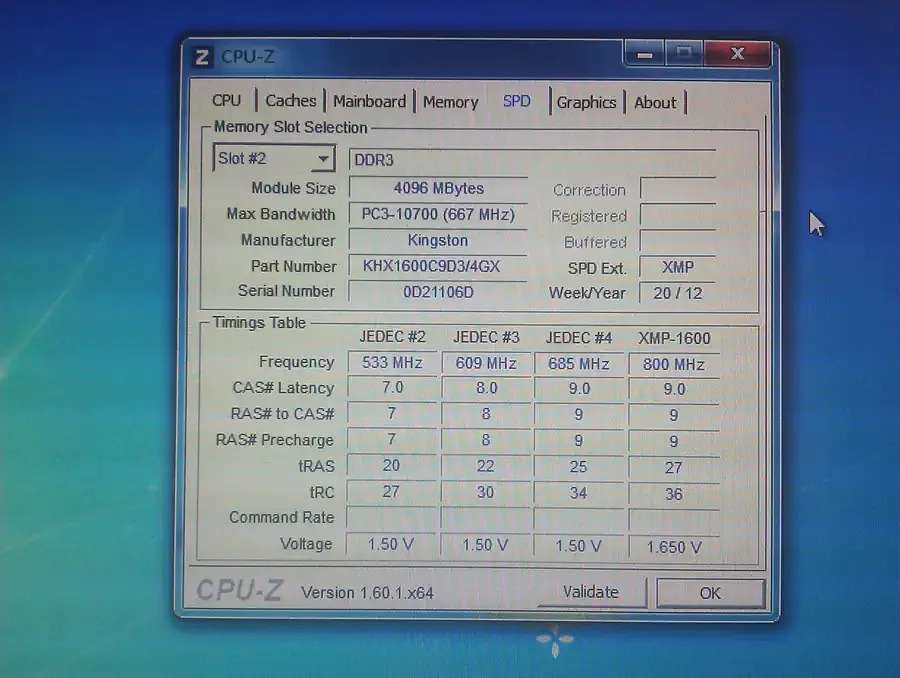Switch to the Graphics tab
The image size is (900, 678).
click(x=586, y=103)
